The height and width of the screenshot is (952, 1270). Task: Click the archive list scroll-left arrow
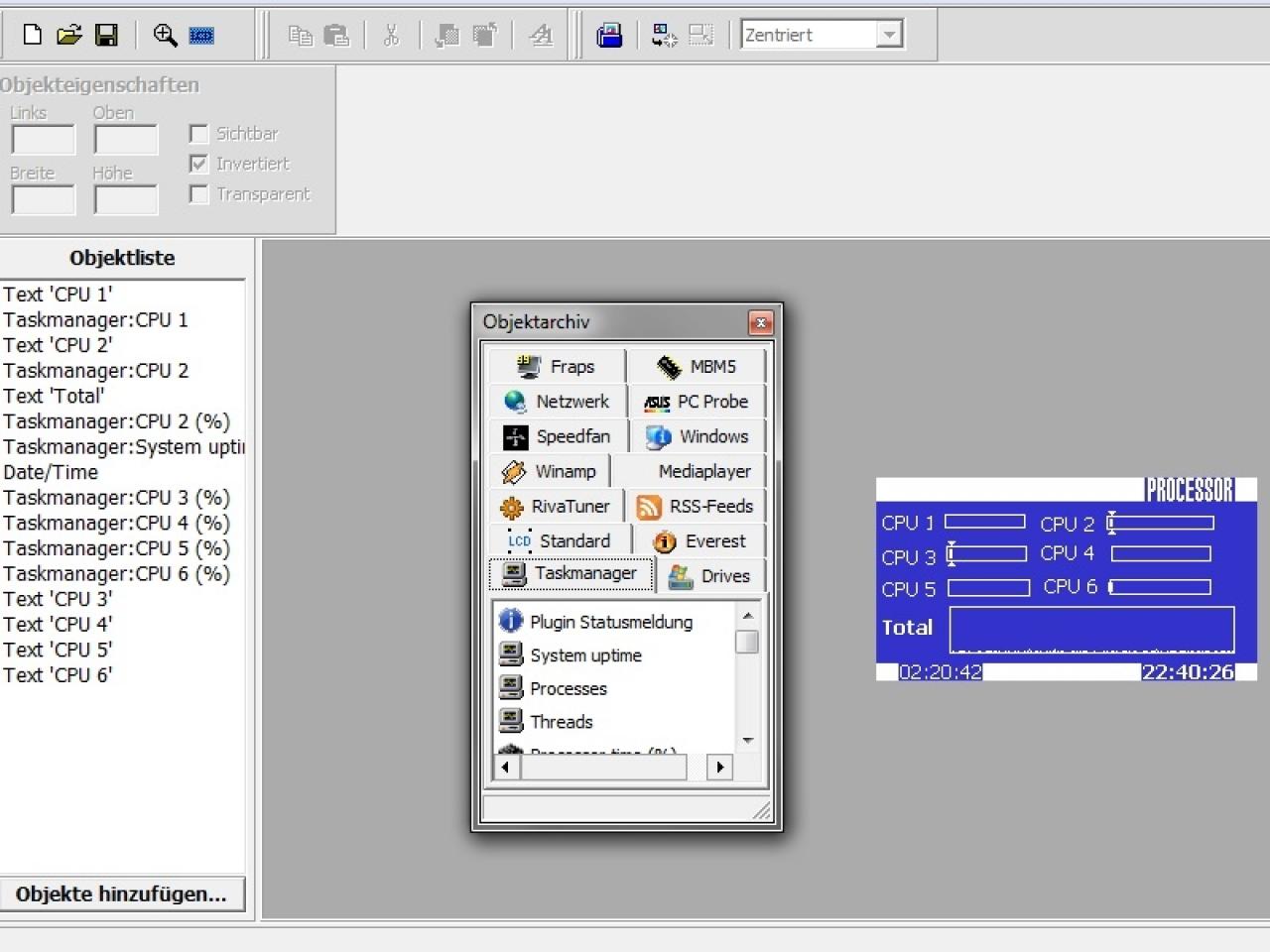click(x=507, y=767)
